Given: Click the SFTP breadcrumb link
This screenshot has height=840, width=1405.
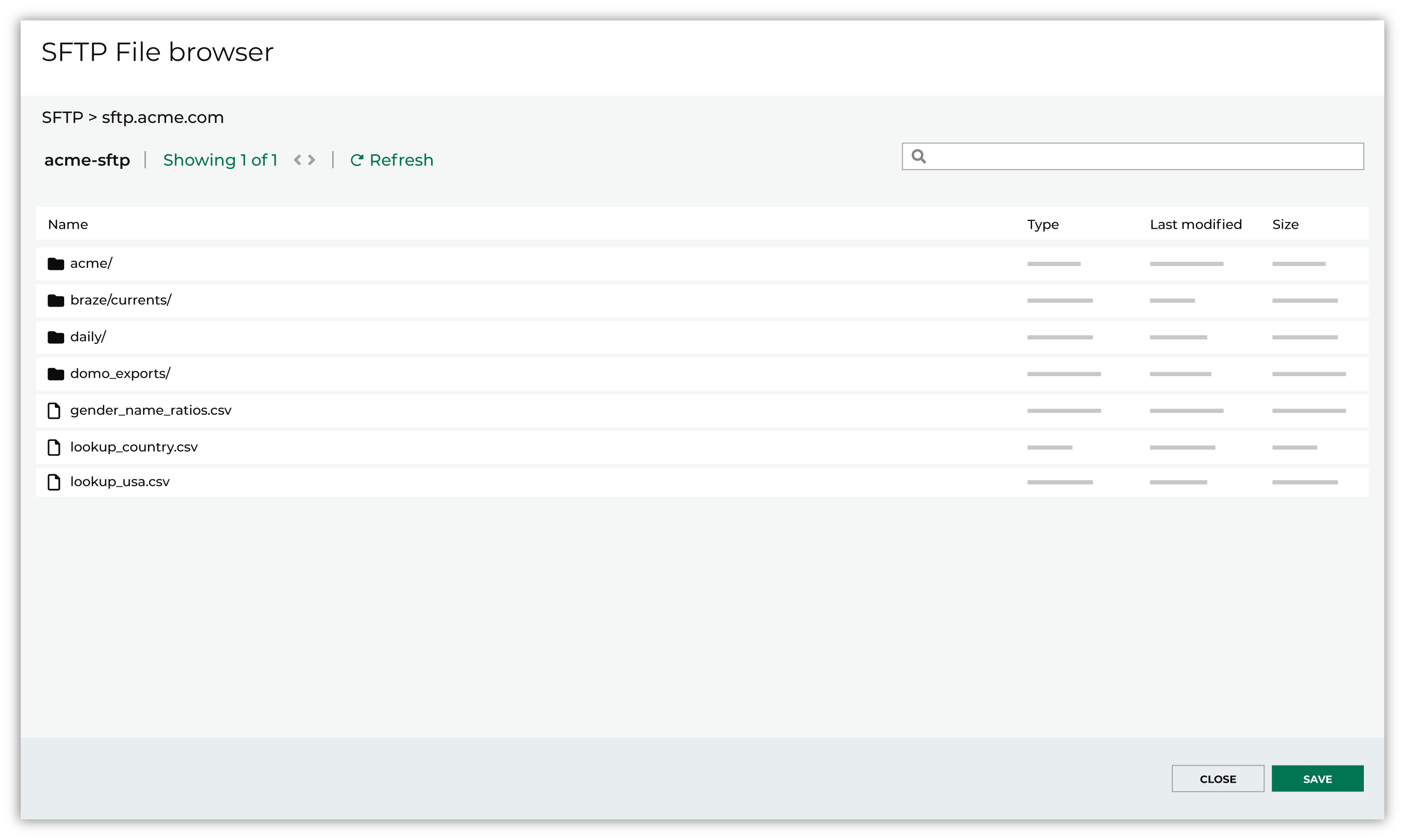Looking at the screenshot, I should [x=62, y=117].
